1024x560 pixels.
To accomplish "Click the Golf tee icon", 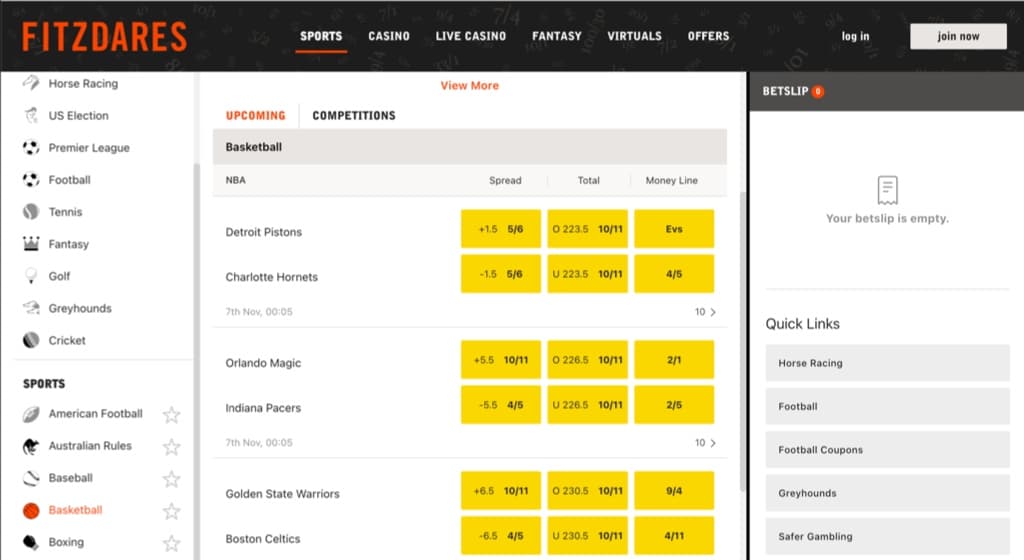I will [x=31, y=276].
